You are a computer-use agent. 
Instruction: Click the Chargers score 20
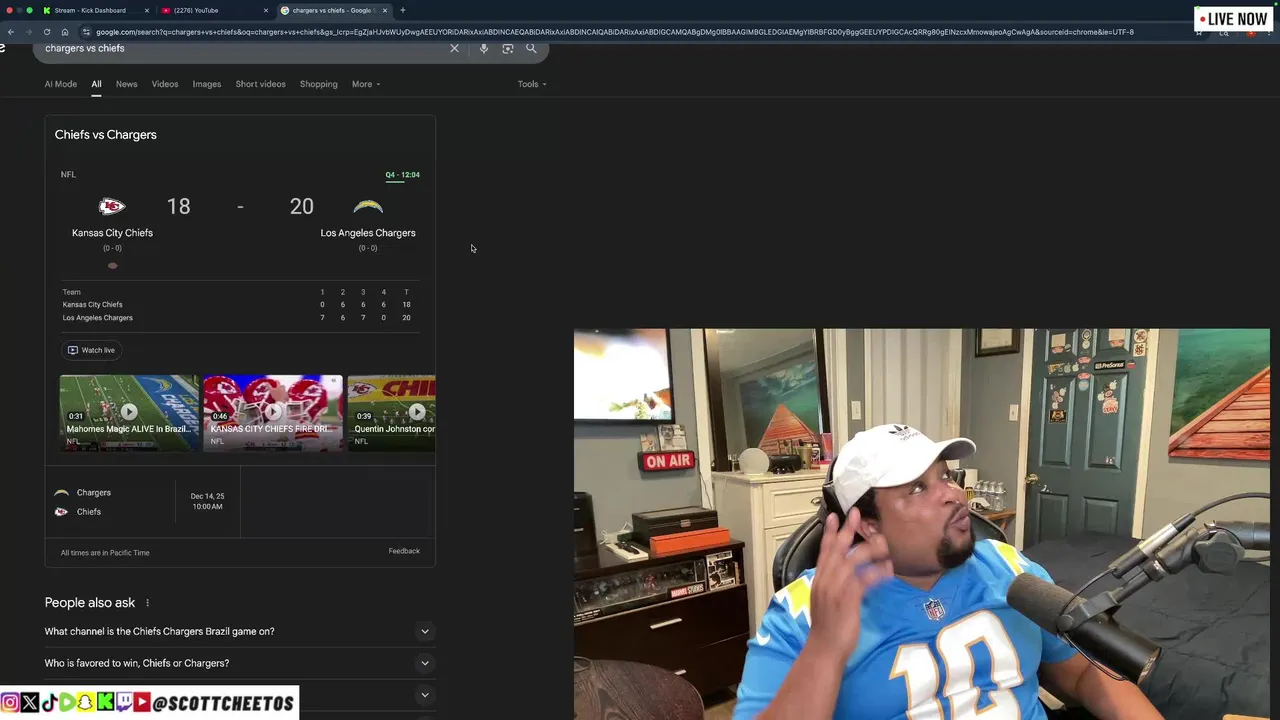click(x=301, y=207)
